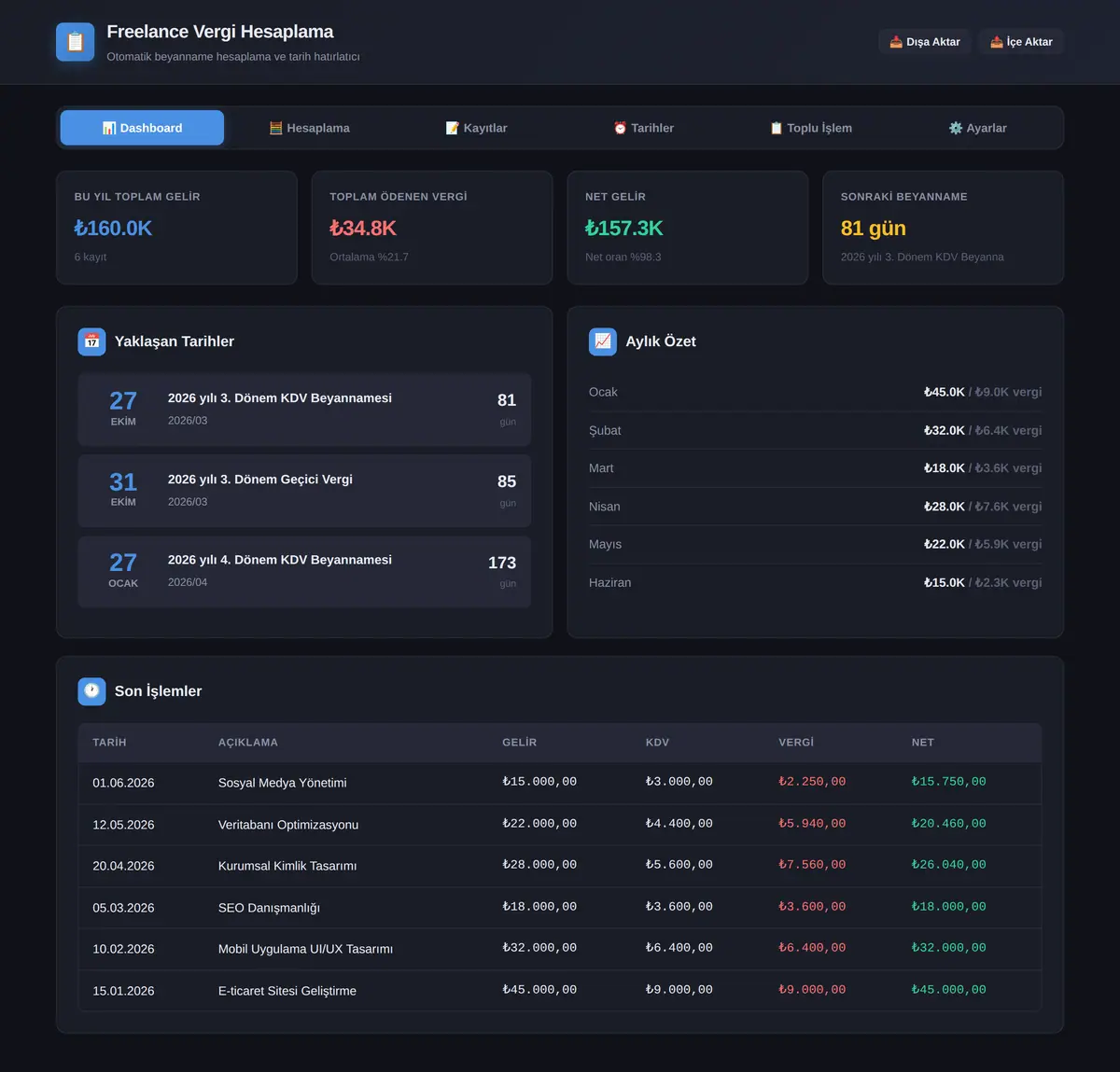
Task: Select the 27 Ekim KDV Beyannamesi deadline
Action: pyautogui.click(x=304, y=410)
